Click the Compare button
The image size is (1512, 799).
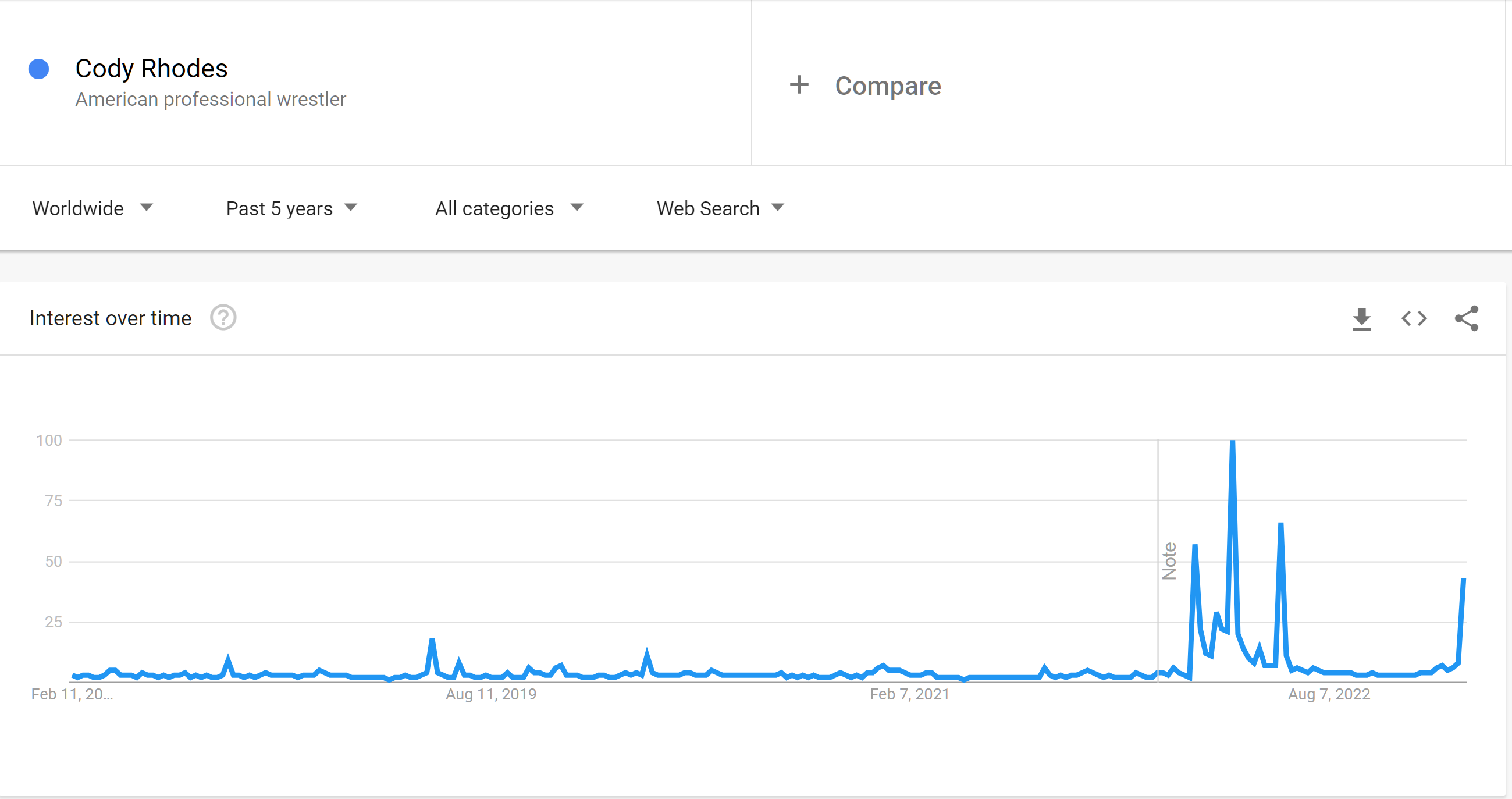[x=865, y=86]
